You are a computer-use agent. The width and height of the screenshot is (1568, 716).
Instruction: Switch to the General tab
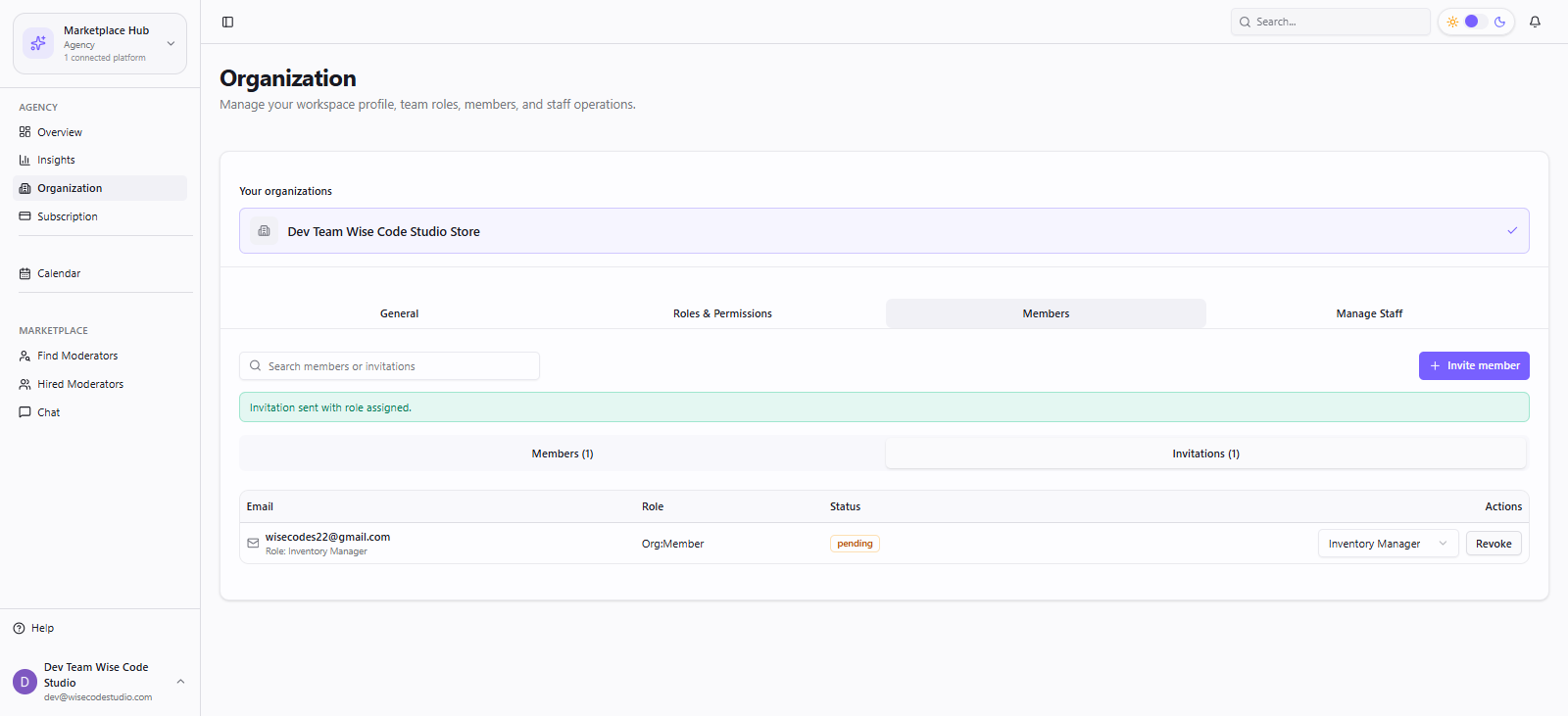[x=399, y=313]
